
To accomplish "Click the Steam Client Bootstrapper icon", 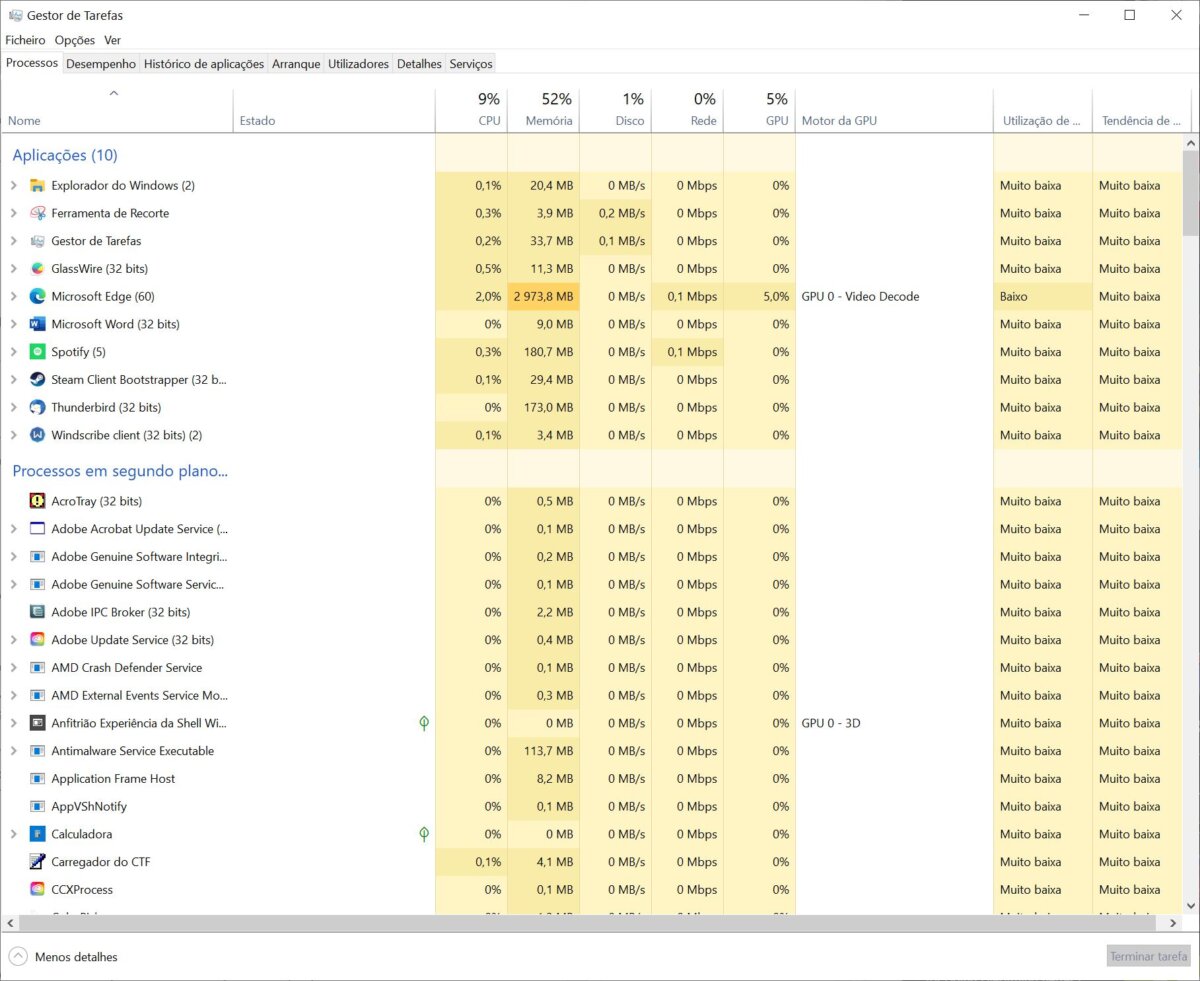I will (37, 380).
